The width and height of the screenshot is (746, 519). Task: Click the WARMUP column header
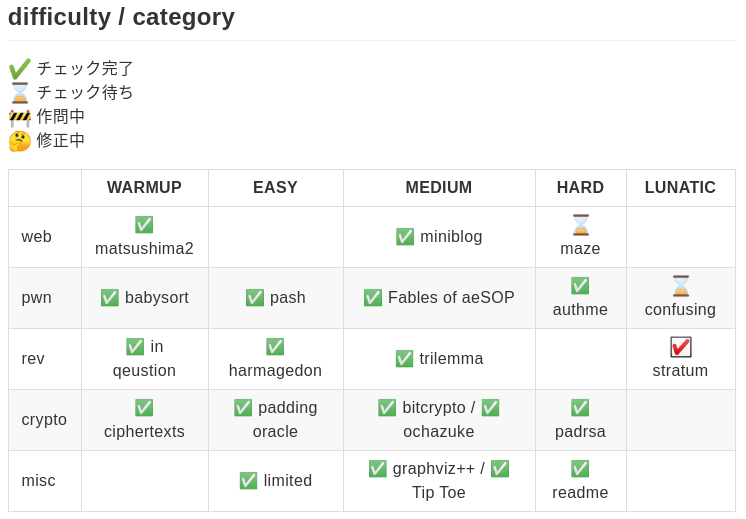(x=144, y=188)
